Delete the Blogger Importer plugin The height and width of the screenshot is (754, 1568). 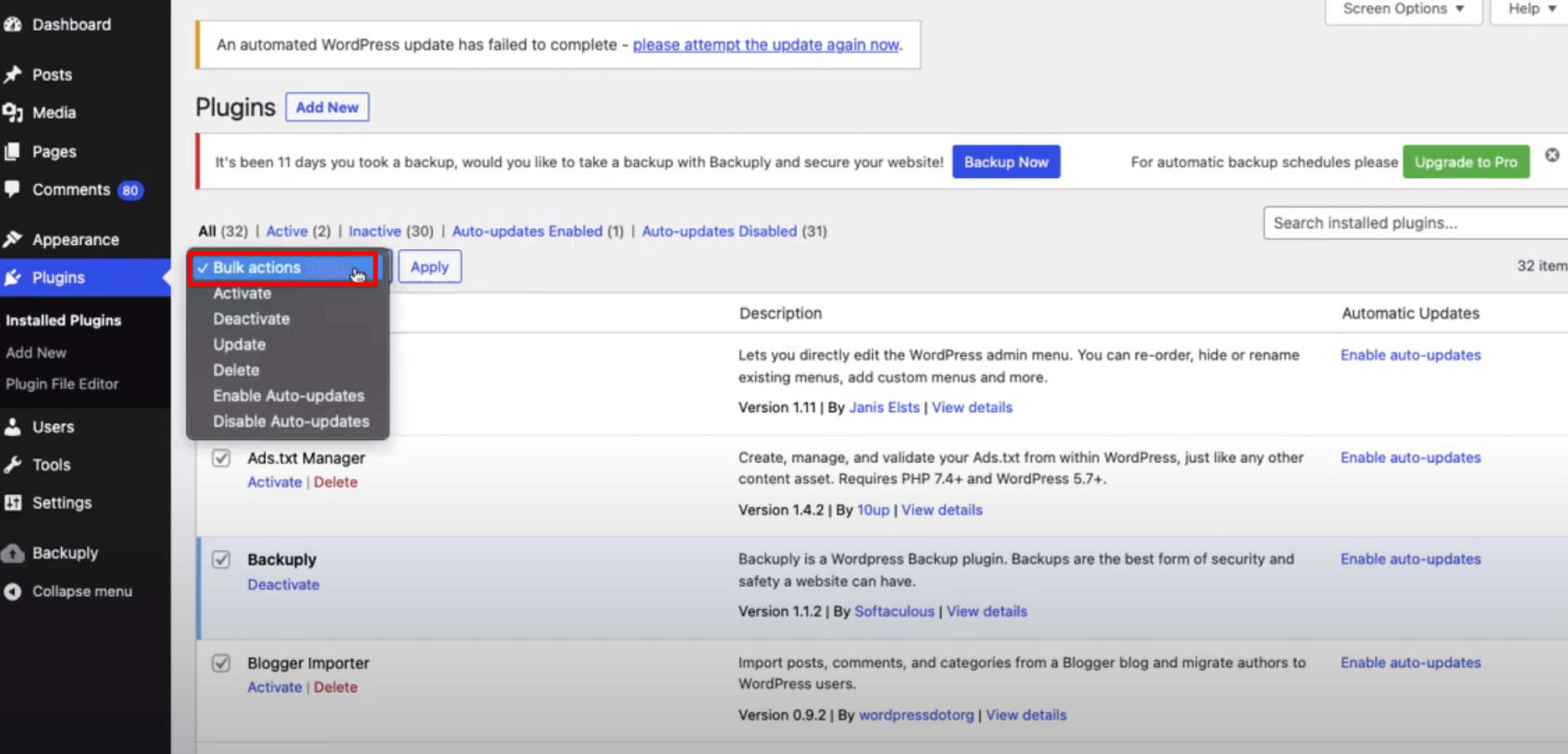coord(335,687)
